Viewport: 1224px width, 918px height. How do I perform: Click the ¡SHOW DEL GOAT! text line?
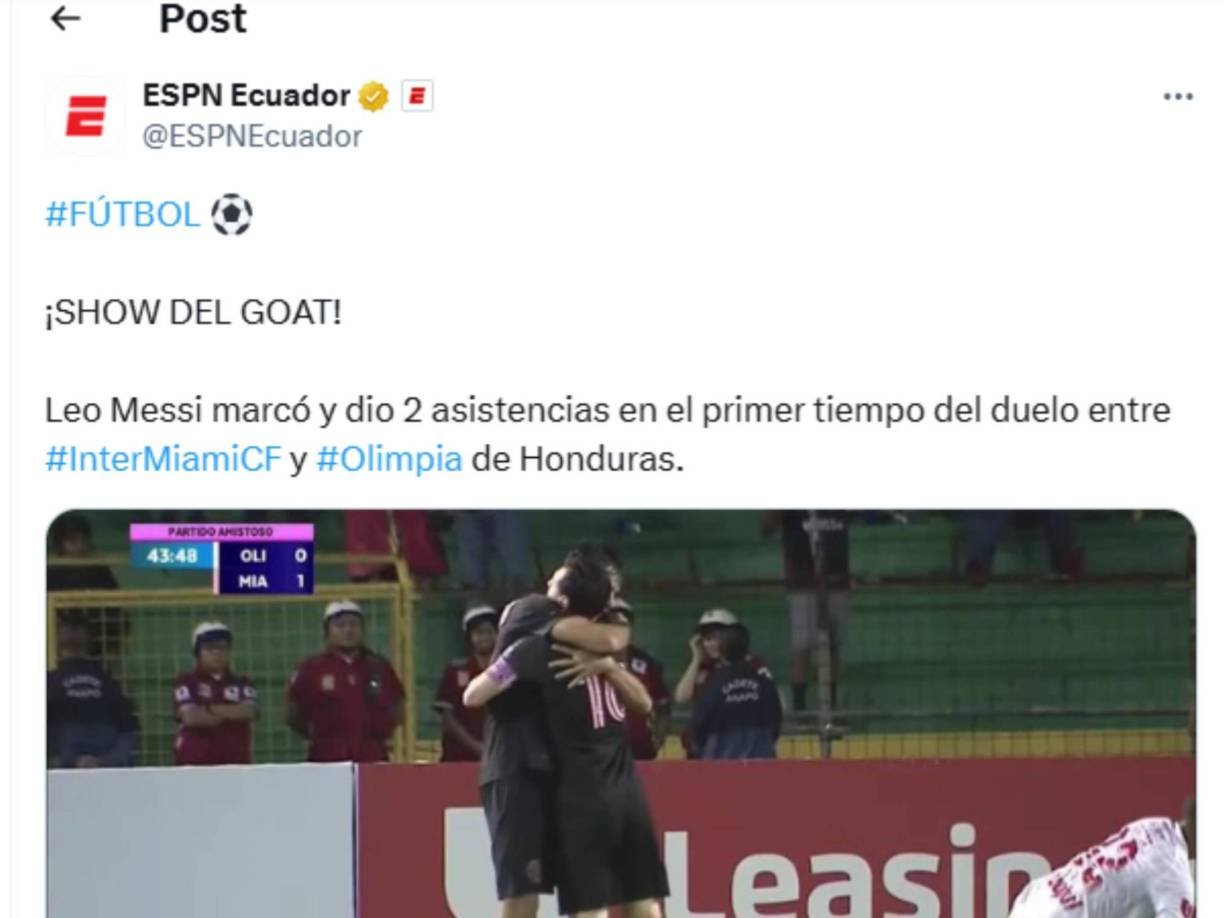coord(193,312)
